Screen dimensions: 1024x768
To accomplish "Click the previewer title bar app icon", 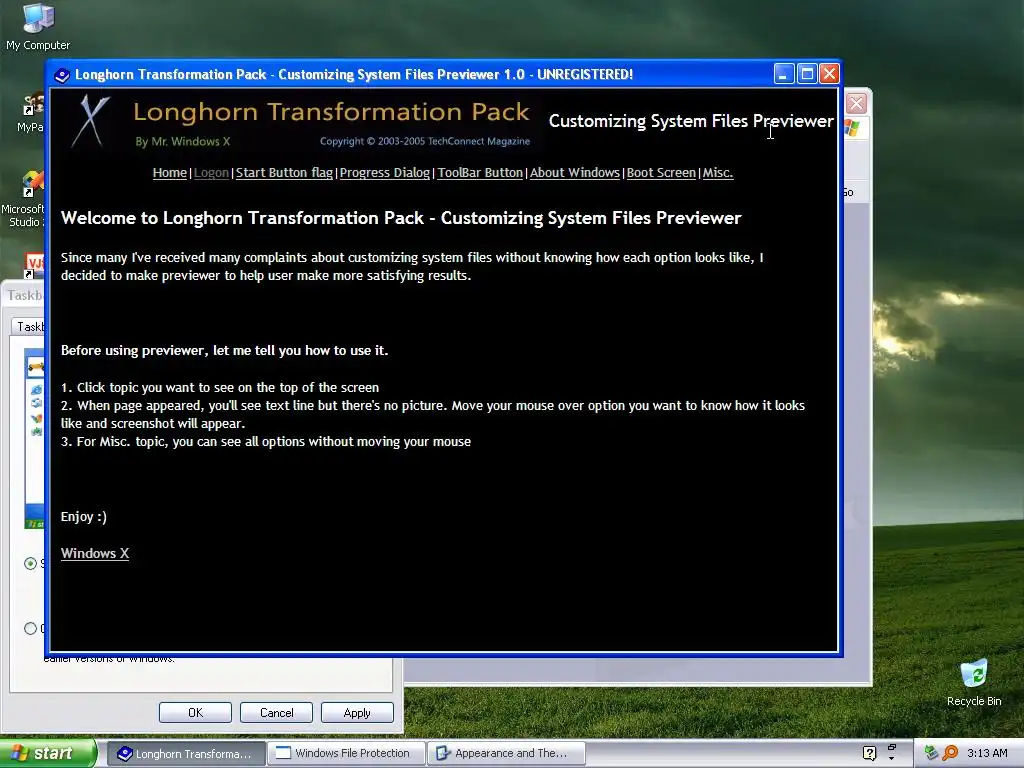I will (x=62, y=75).
